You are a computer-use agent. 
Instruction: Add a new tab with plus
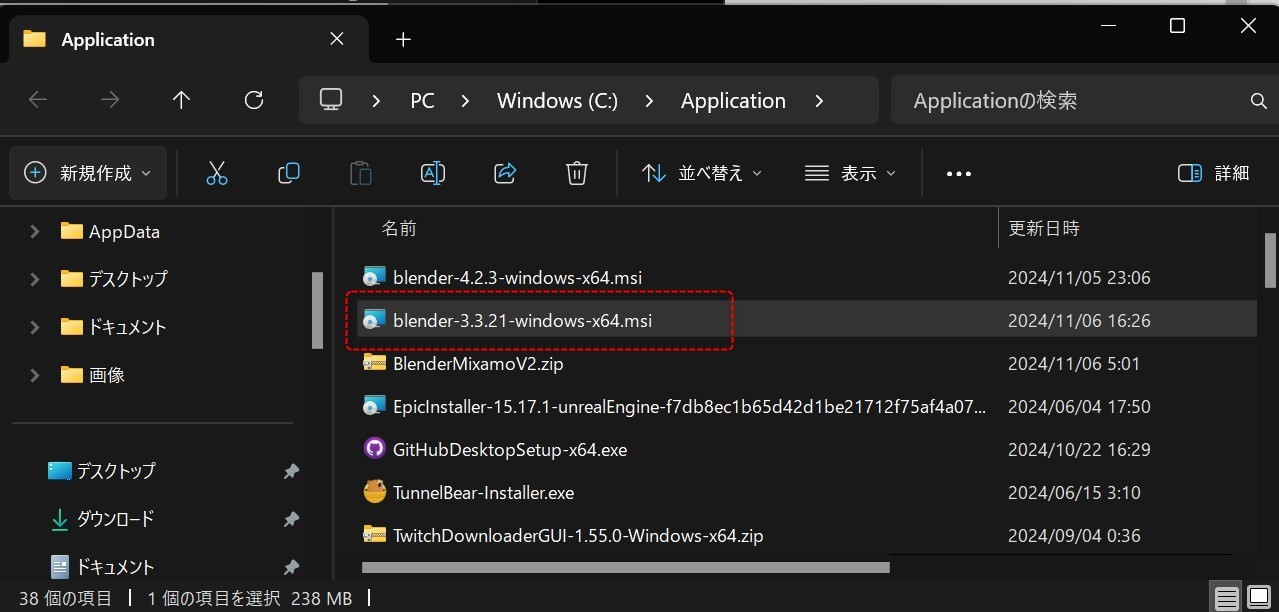pos(403,39)
